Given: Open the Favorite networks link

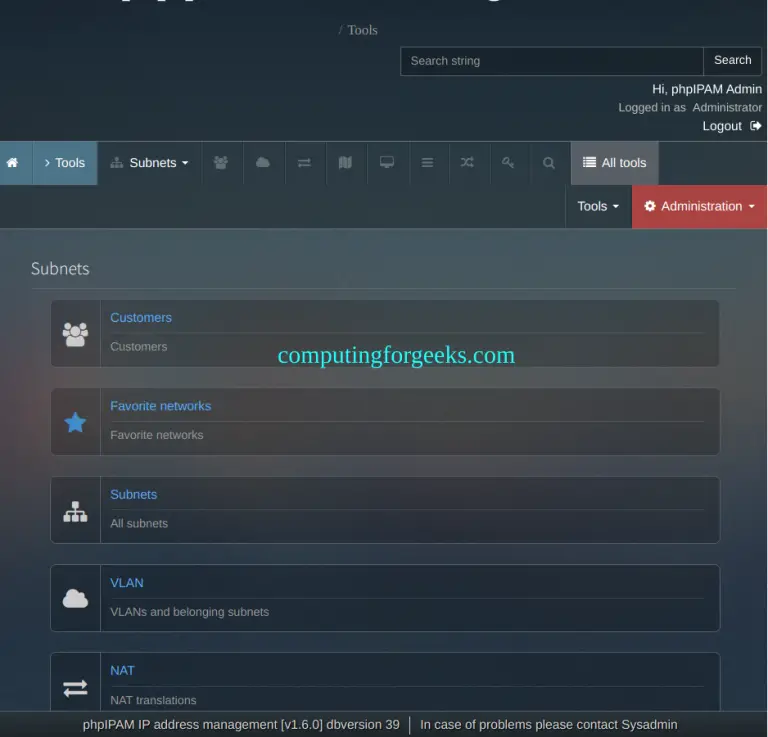Looking at the screenshot, I should (160, 406).
